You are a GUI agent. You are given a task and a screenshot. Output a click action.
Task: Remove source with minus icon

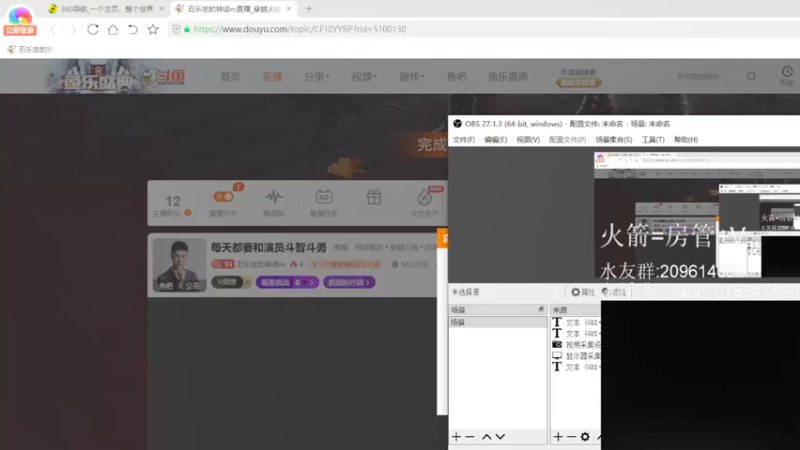pos(571,437)
